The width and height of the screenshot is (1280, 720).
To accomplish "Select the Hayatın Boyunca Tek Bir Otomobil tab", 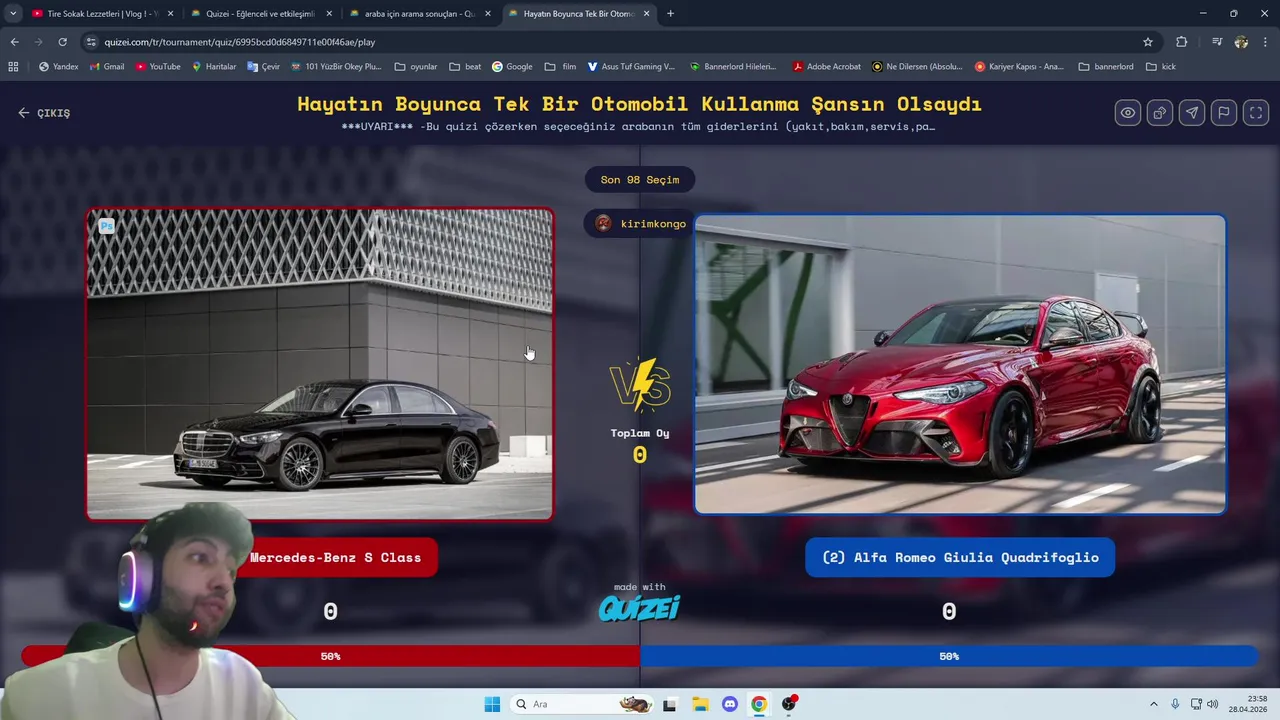I will [x=579, y=14].
